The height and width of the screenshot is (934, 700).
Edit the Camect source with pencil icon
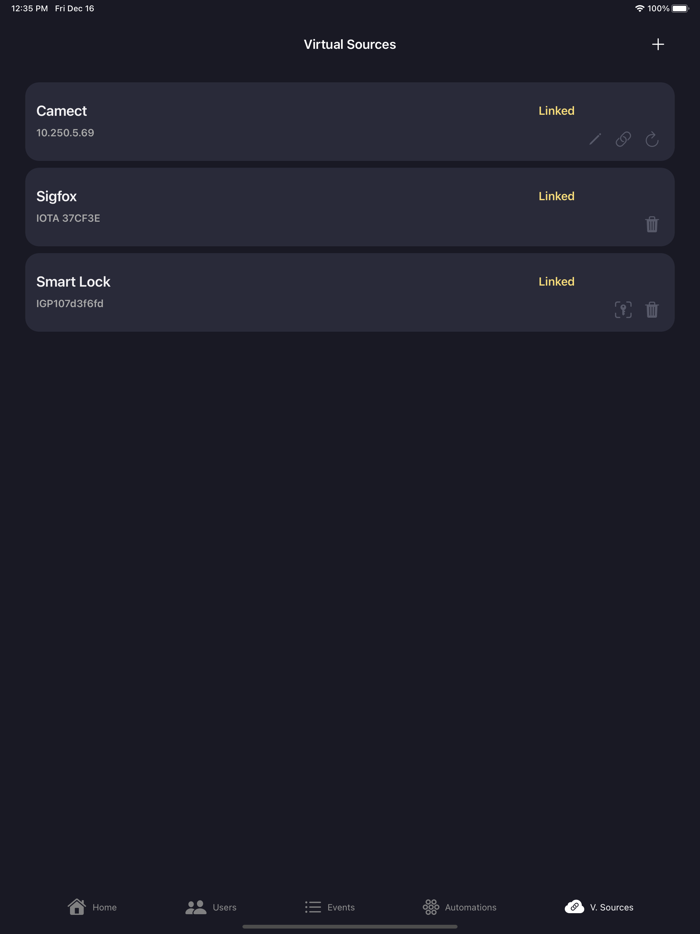(x=595, y=140)
